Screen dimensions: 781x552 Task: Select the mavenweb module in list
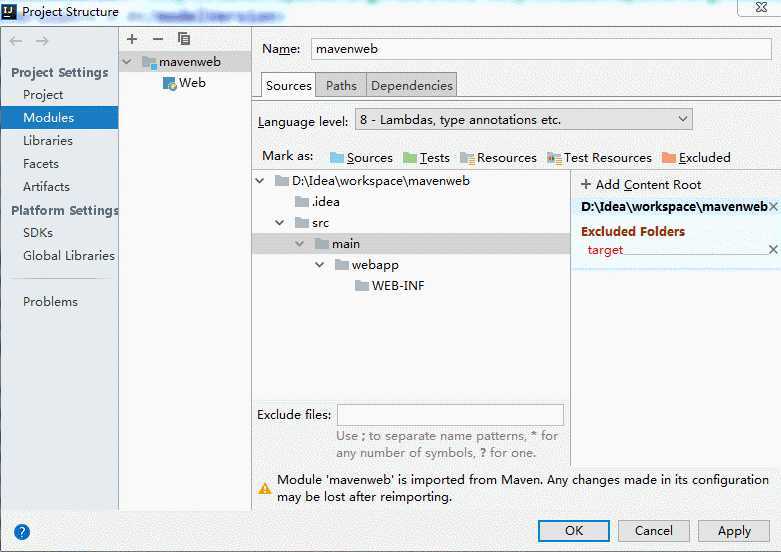(185, 62)
